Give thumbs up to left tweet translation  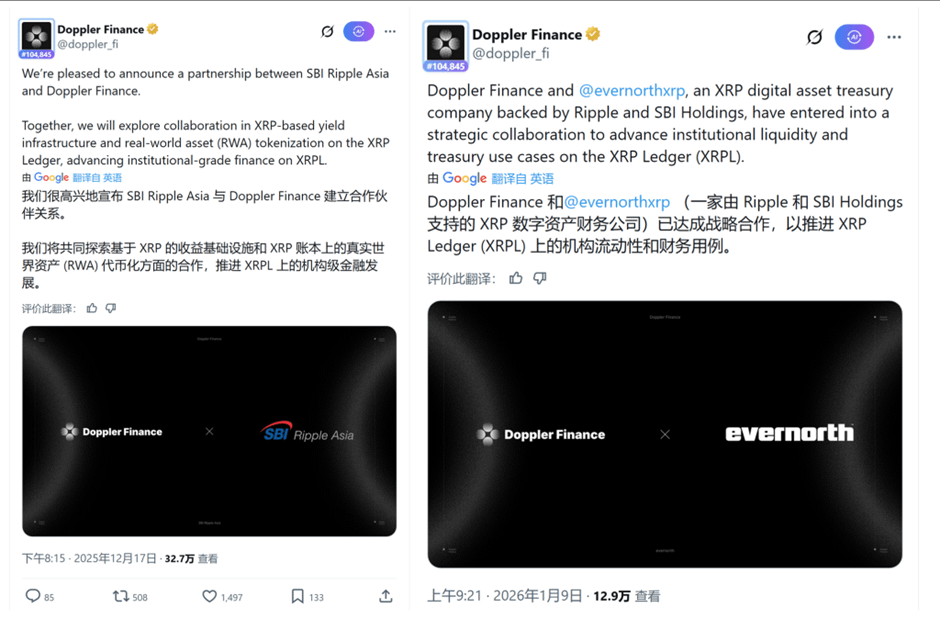click(92, 308)
